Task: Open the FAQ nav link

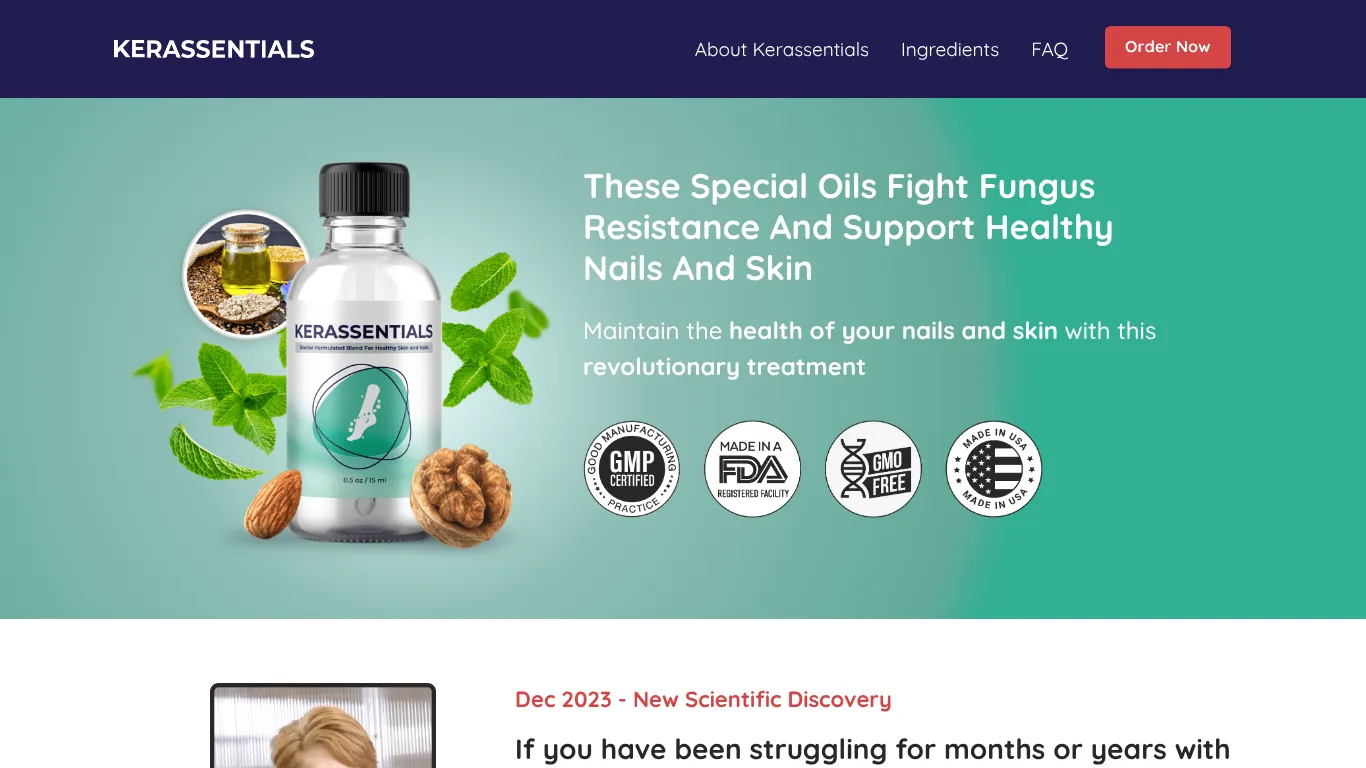Action: 1050,49
